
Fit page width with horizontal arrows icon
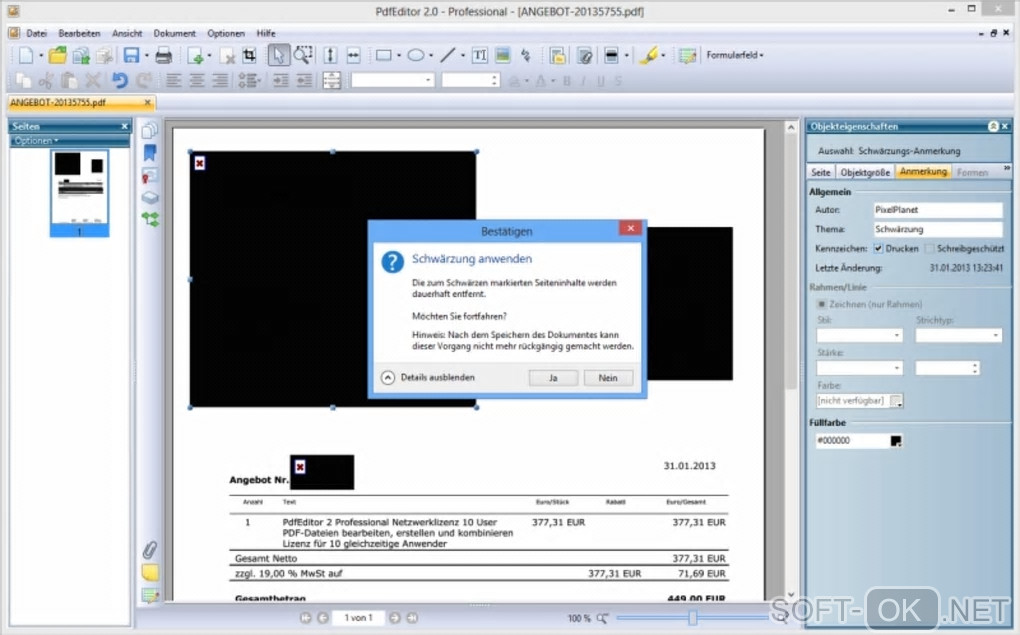coord(353,55)
